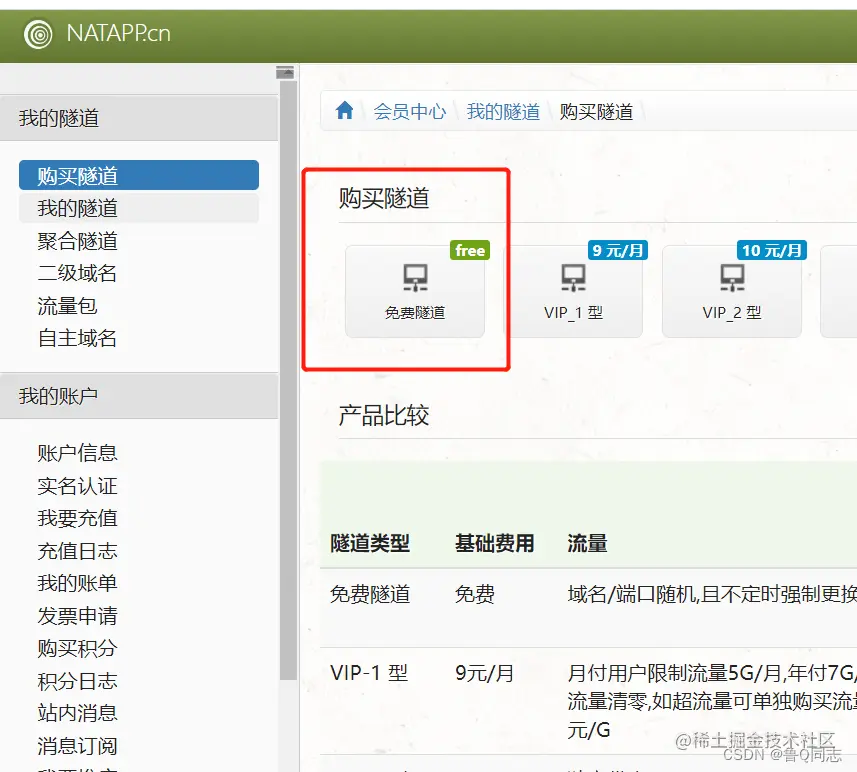Click the sidebar scrollbar top arrow button
Viewport: 857px width, 772px height.
[x=285, y=72]
